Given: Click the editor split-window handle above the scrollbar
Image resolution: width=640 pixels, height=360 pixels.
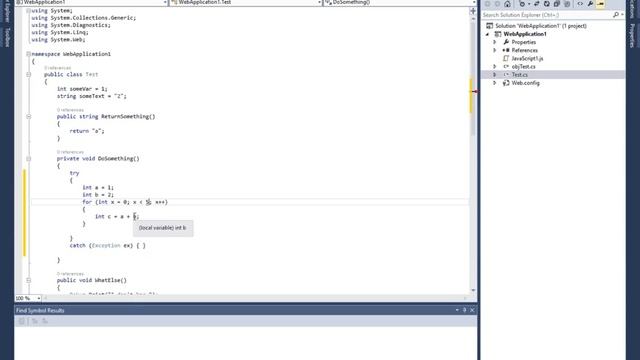Looking at the screenshot, I should pos(473,11).
